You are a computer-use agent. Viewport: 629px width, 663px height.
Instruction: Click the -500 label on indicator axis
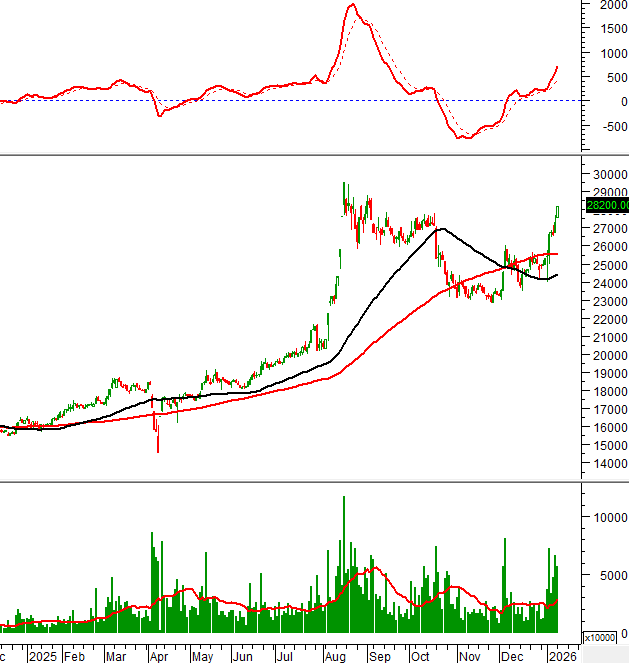(x=604, y=125)
